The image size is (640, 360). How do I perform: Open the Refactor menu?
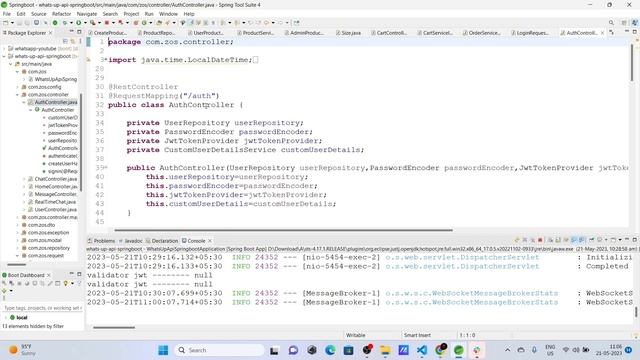[x=61, y=14]
